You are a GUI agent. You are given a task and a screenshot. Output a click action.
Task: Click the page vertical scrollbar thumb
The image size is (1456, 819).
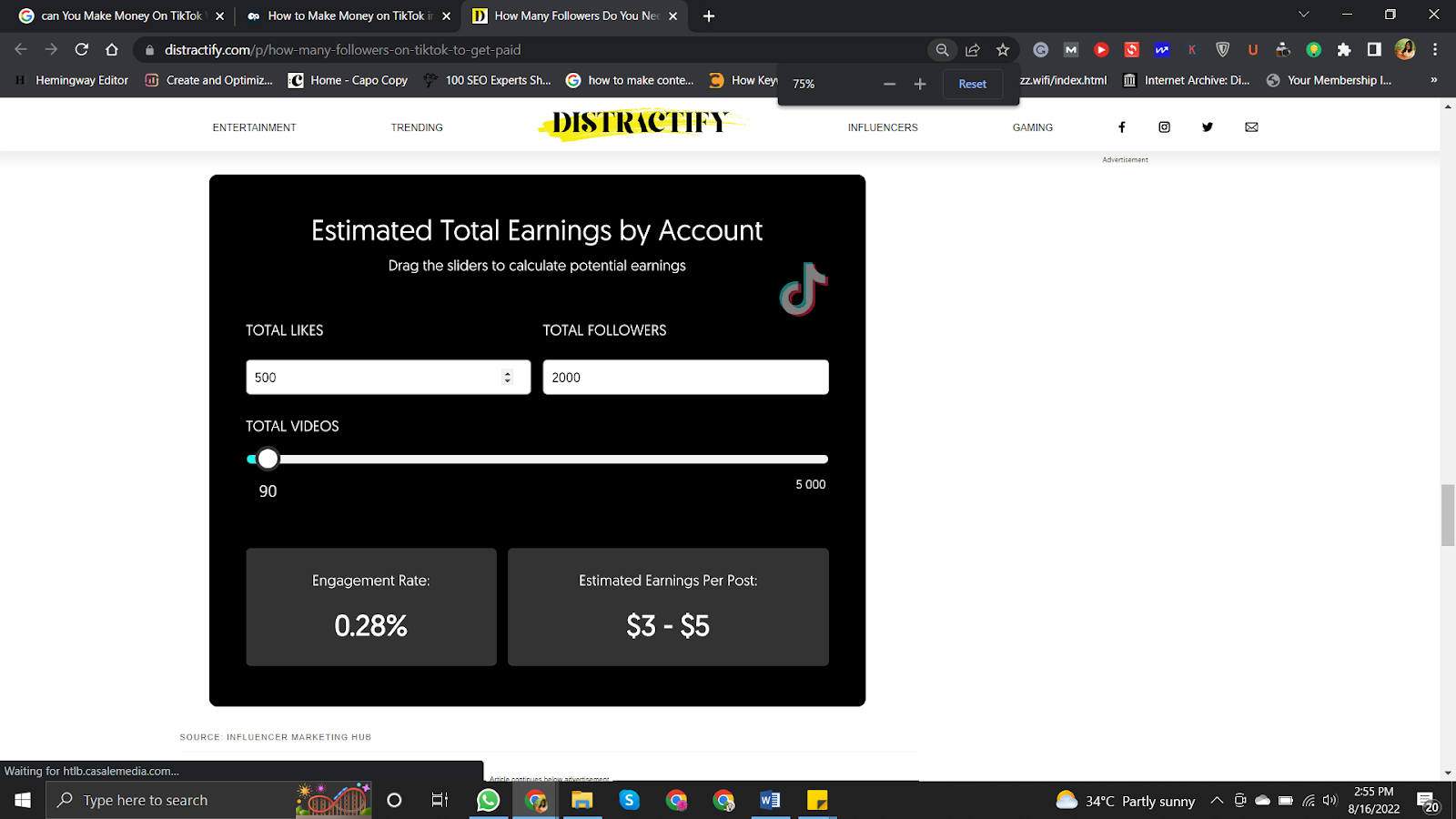click(1448, 515)
